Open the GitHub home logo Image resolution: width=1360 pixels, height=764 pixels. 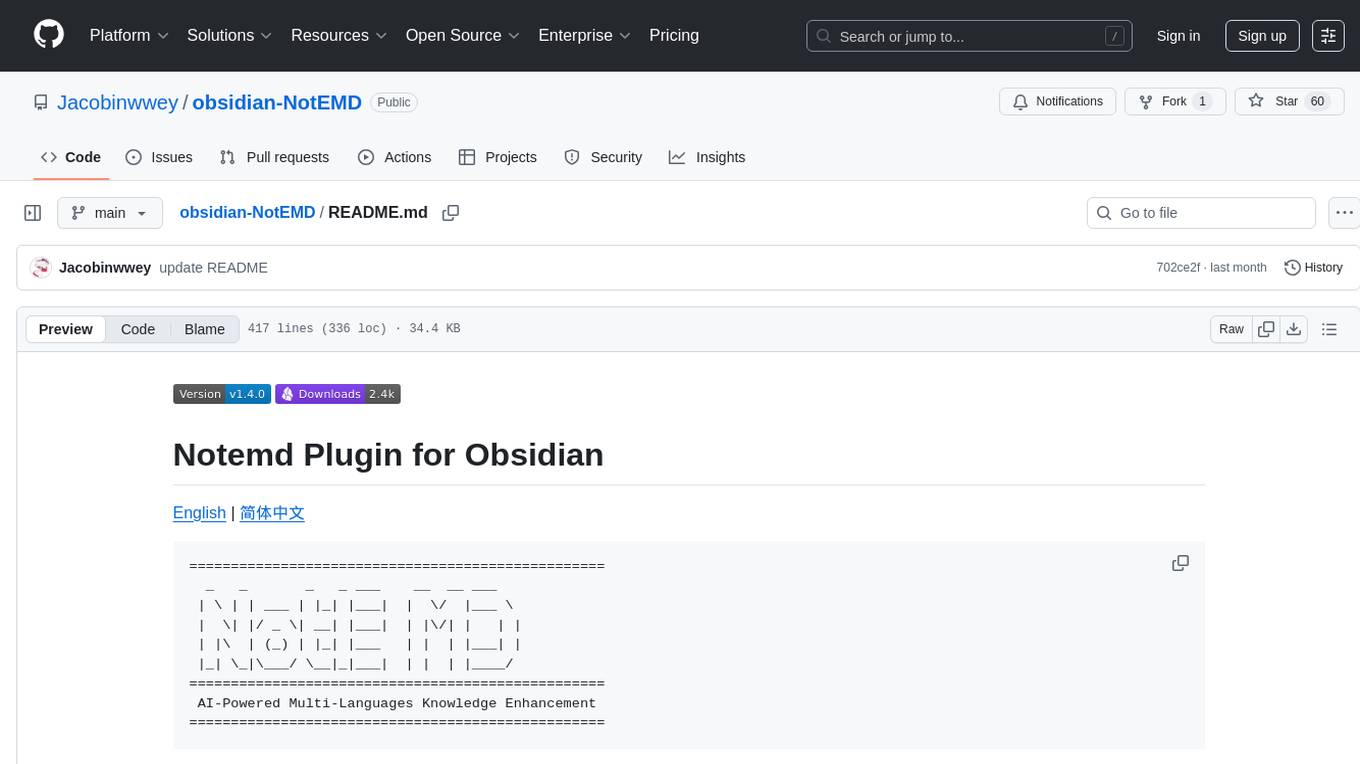click(49, 35)
